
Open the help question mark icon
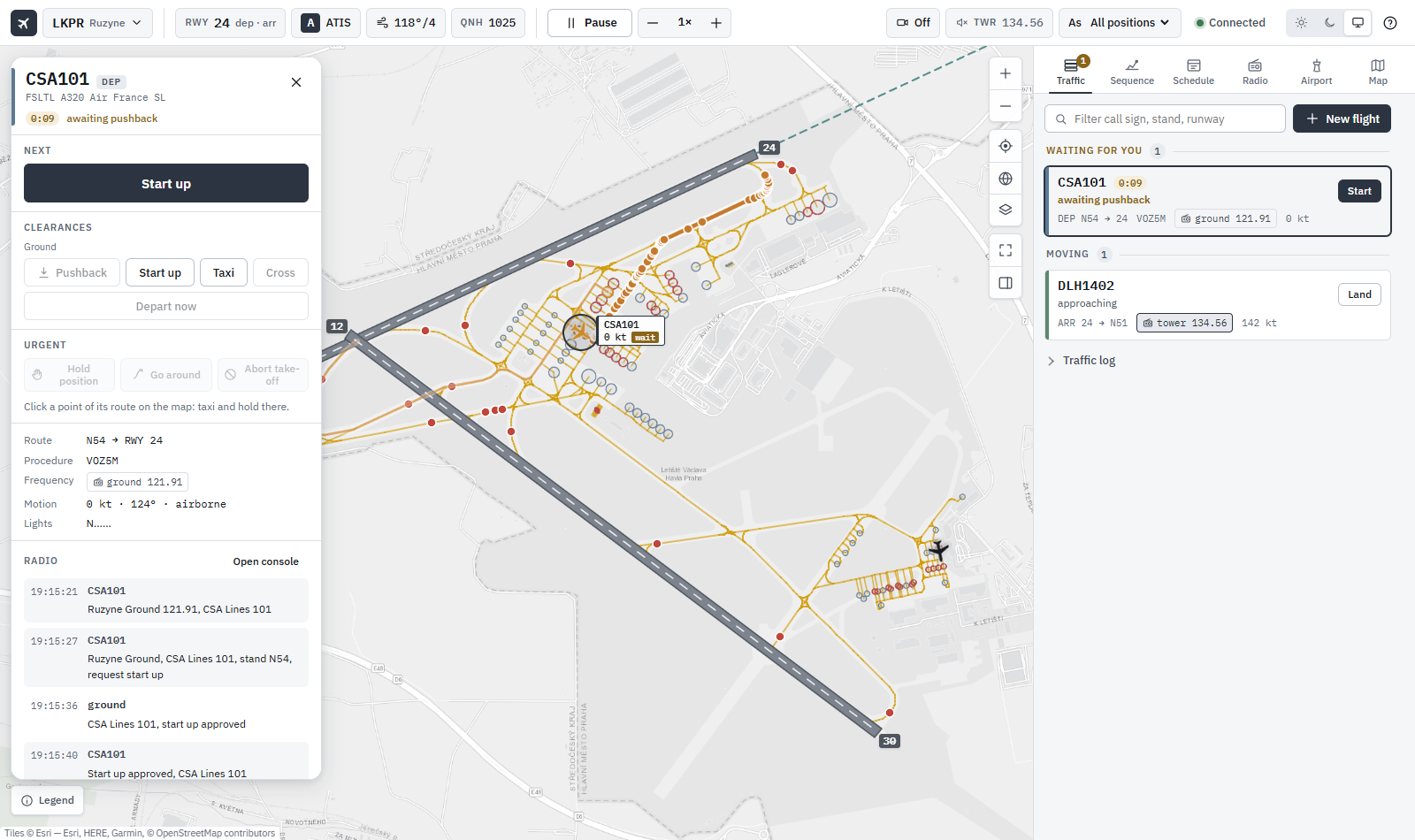pos(1390,23)
